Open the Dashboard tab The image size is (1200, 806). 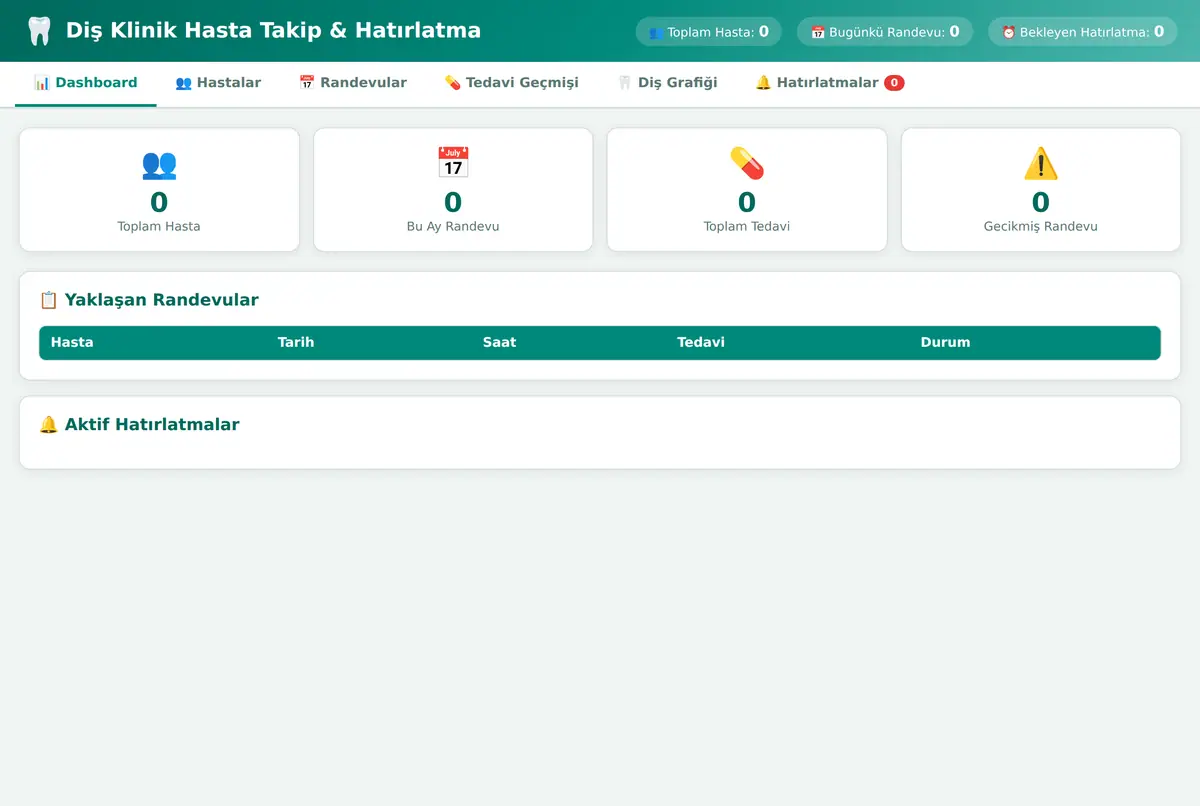pos(86,83)
